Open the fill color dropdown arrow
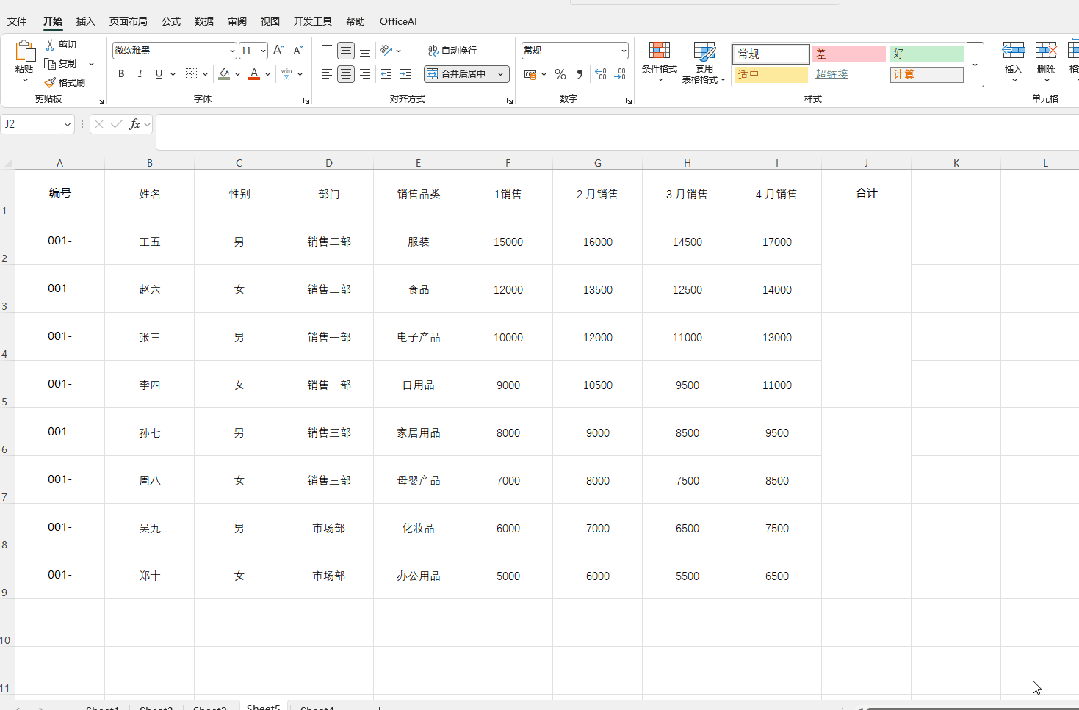Viewport: 1079px width, 710px height. [x=237, y=74]
